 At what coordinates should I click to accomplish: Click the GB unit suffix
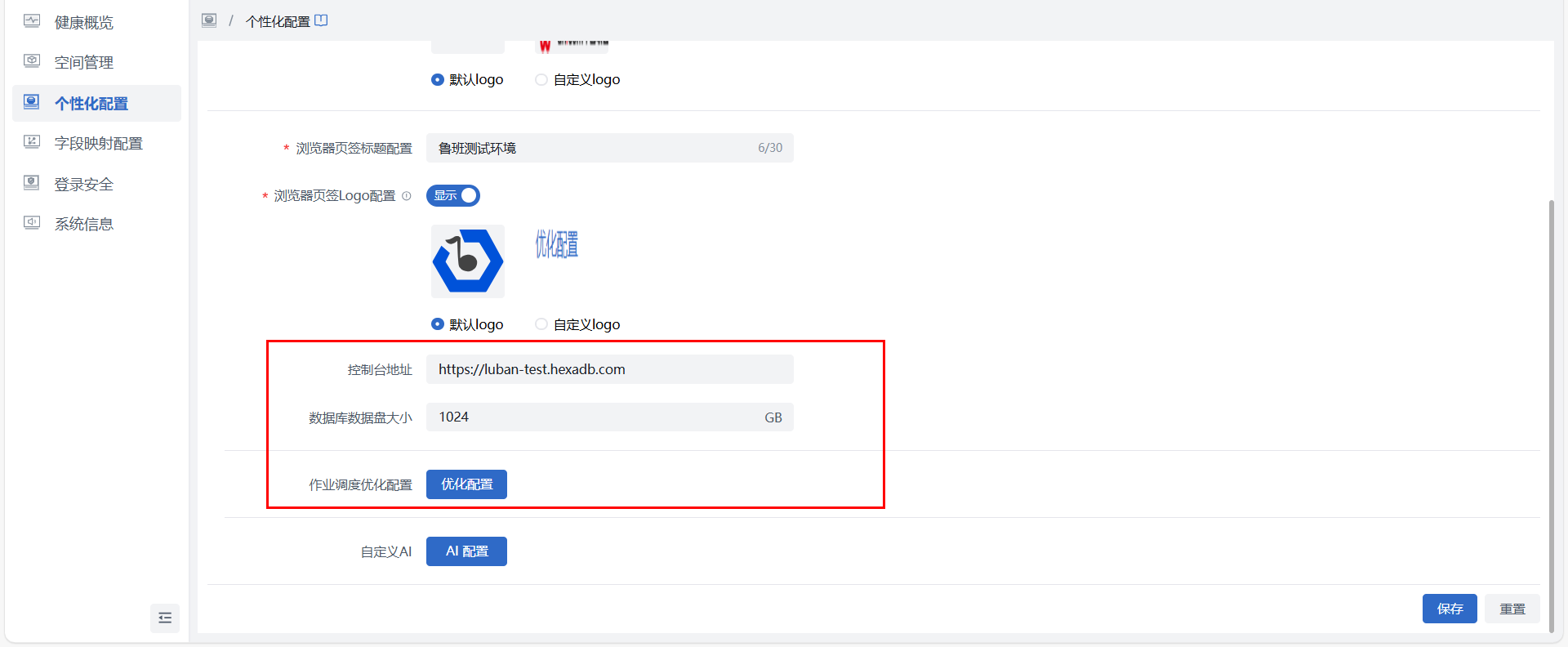point(773,417)
